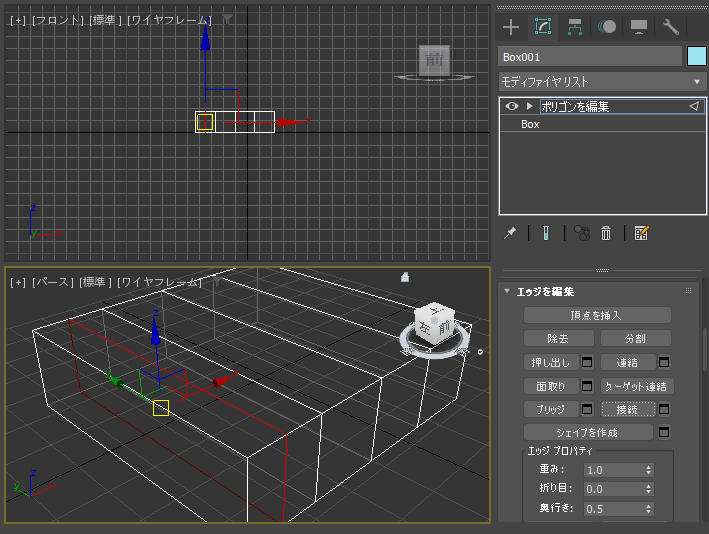Open the light blue object color swatch
The width and height of the screenshot is (709, 534).
[696, 57]
